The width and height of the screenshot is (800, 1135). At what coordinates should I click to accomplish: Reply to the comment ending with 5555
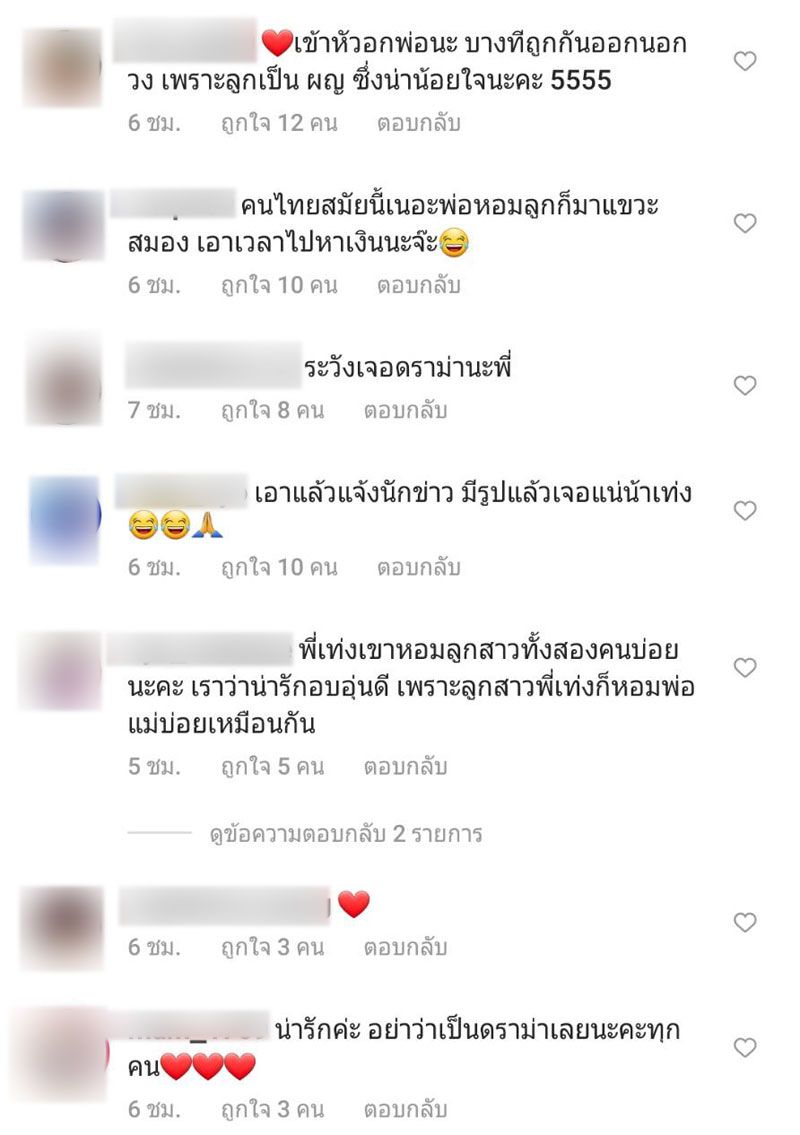[x=418, y=123]
